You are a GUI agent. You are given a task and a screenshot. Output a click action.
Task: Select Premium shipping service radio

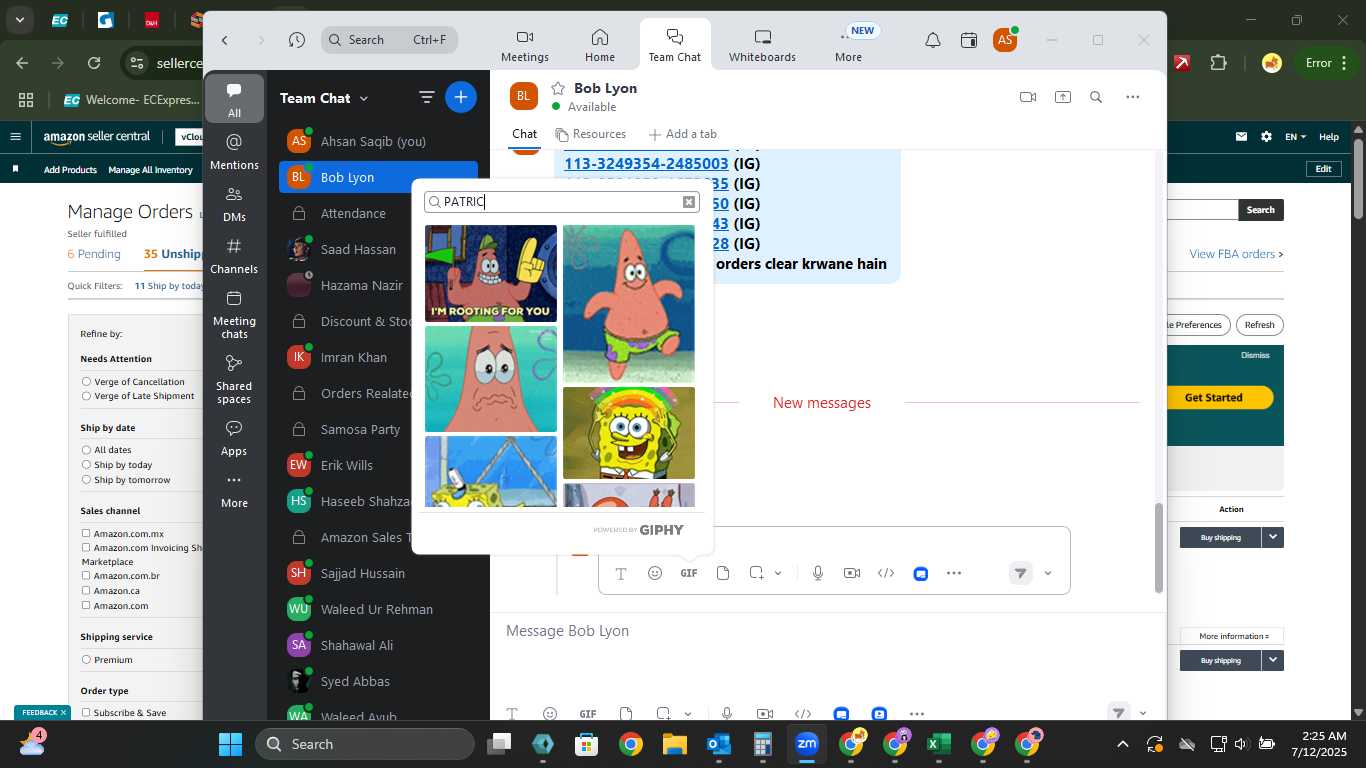86,660
